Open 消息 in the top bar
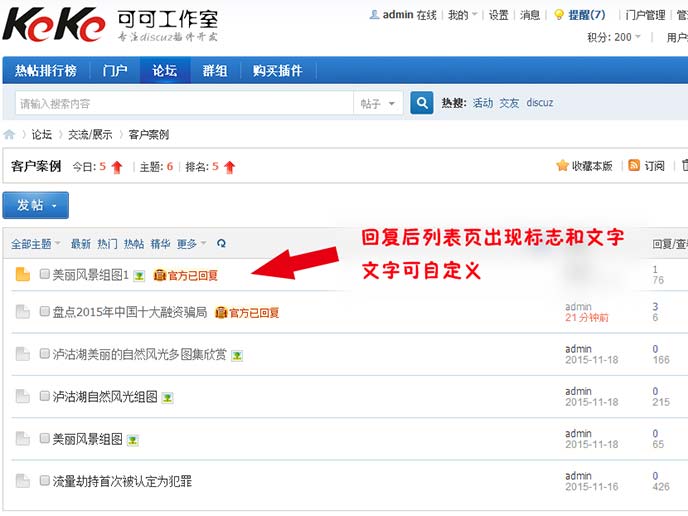This screenshot has width=688, height=516. coord(530,15)
